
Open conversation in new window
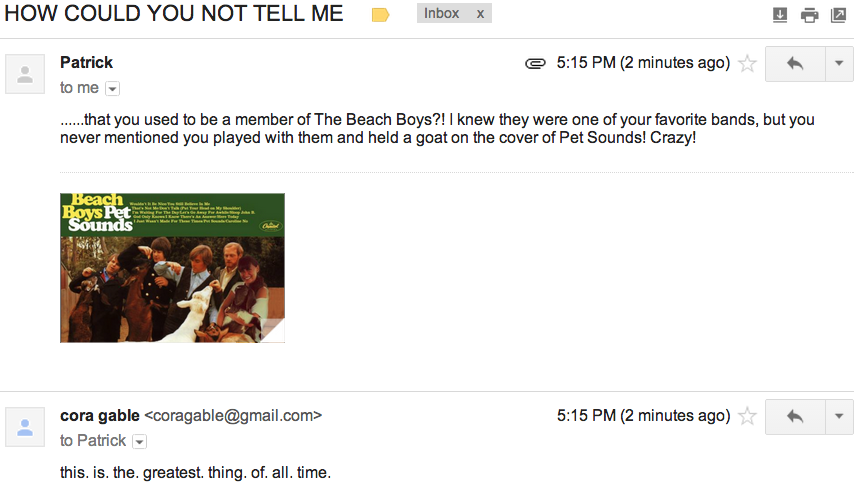click(x=839, y=15)
